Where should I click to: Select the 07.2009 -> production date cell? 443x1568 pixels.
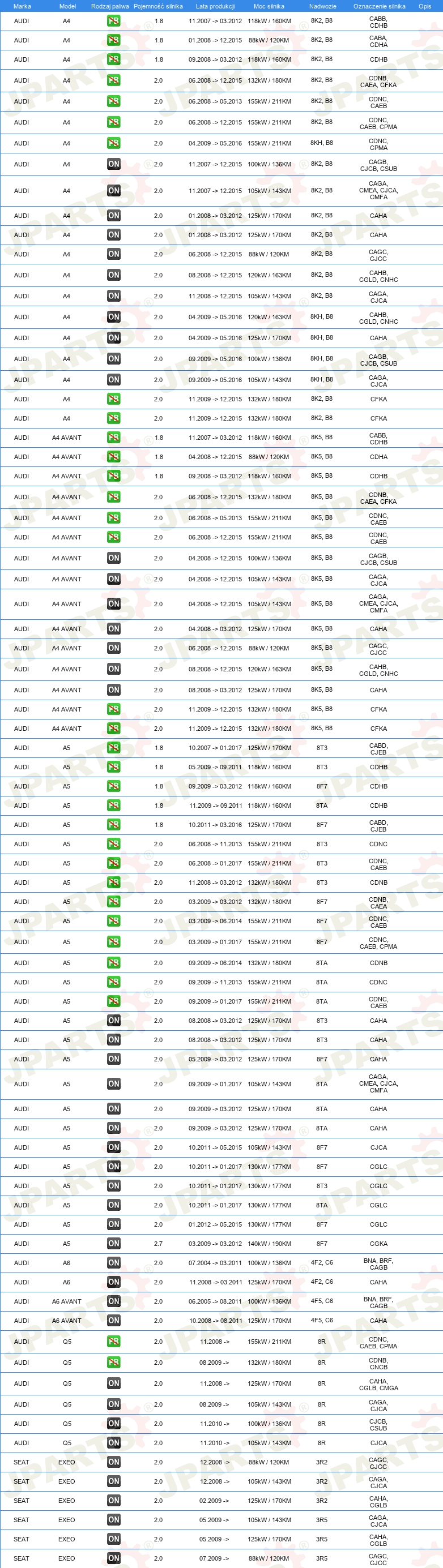click(214, 1558)
